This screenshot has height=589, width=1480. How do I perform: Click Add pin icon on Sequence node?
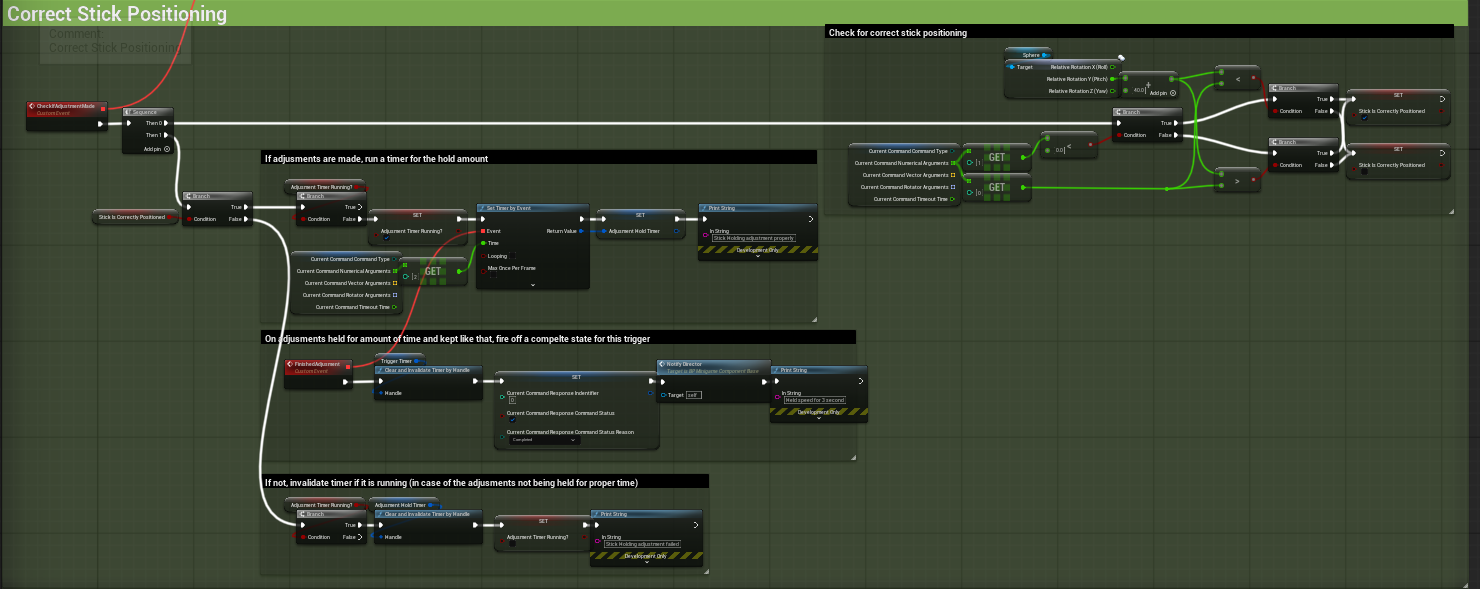166,148
